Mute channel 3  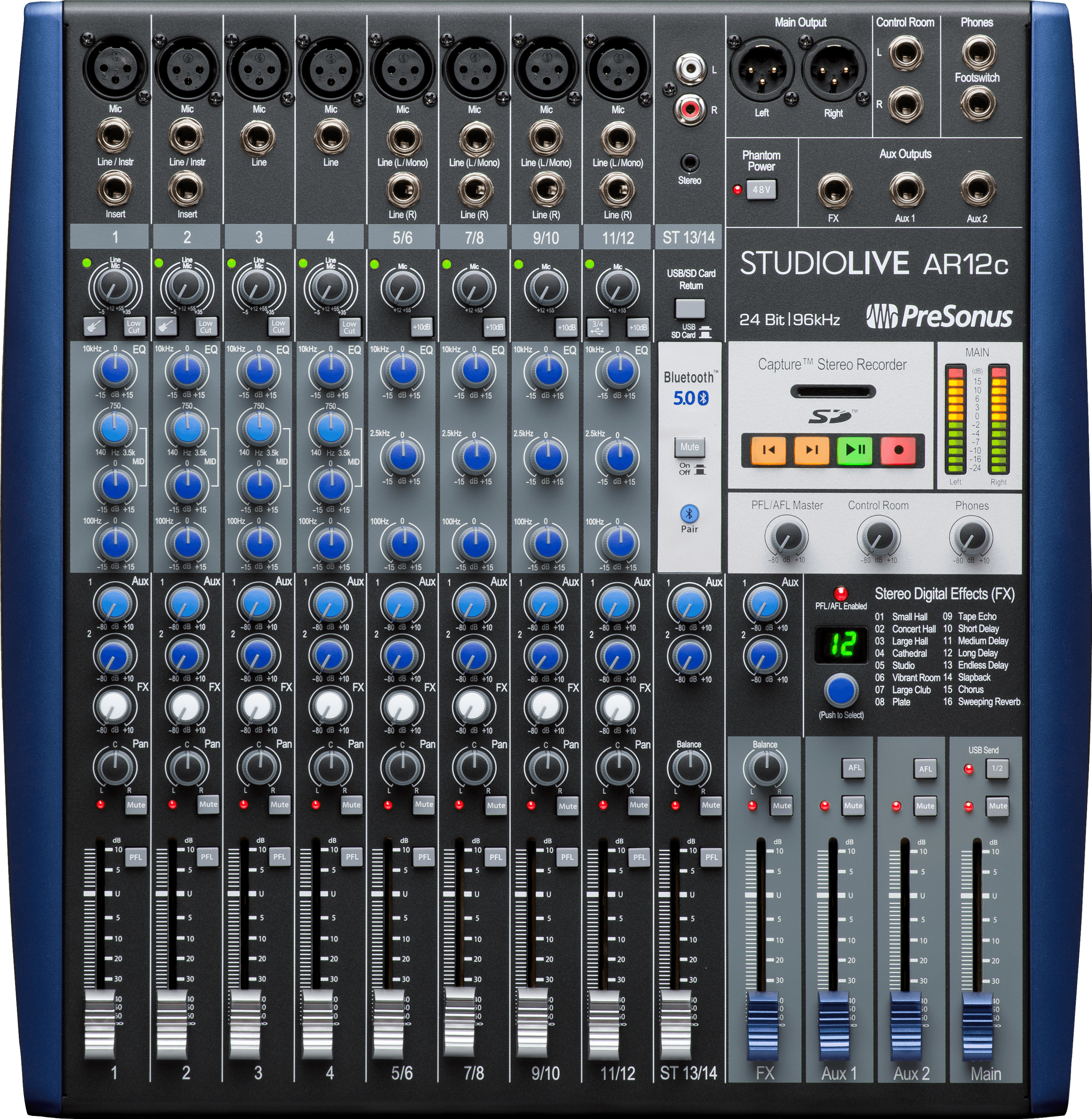[279, 804]
